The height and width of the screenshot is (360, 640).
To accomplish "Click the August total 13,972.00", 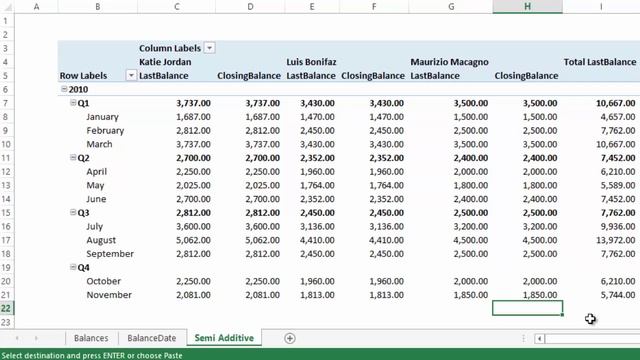I will (x=616, y=240).
